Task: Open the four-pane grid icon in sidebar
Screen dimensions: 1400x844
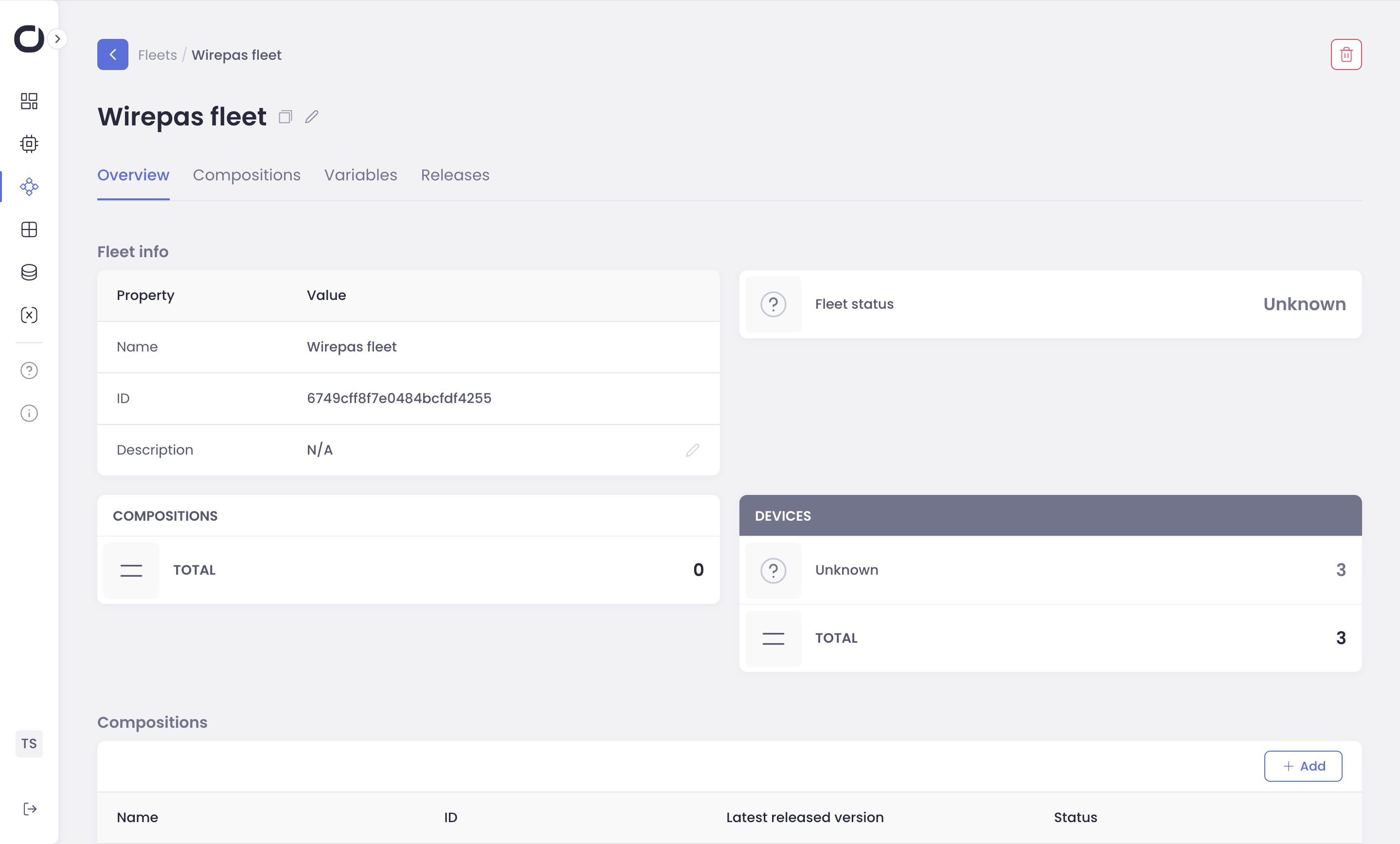Action: pos(29,229)
